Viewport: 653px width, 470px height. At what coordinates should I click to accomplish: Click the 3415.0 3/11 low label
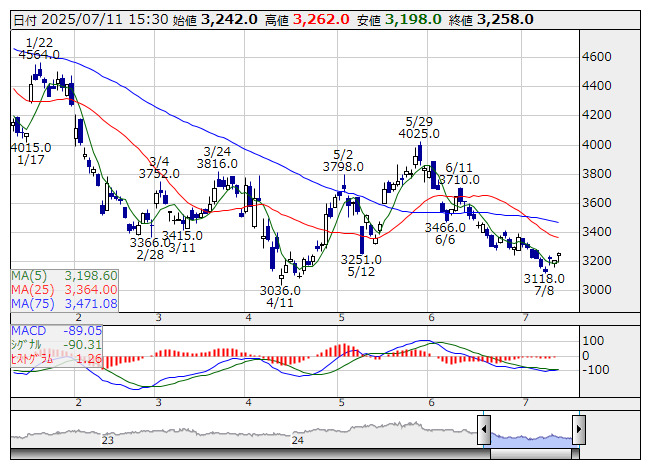pyautogui.click(x=182, y=242)
